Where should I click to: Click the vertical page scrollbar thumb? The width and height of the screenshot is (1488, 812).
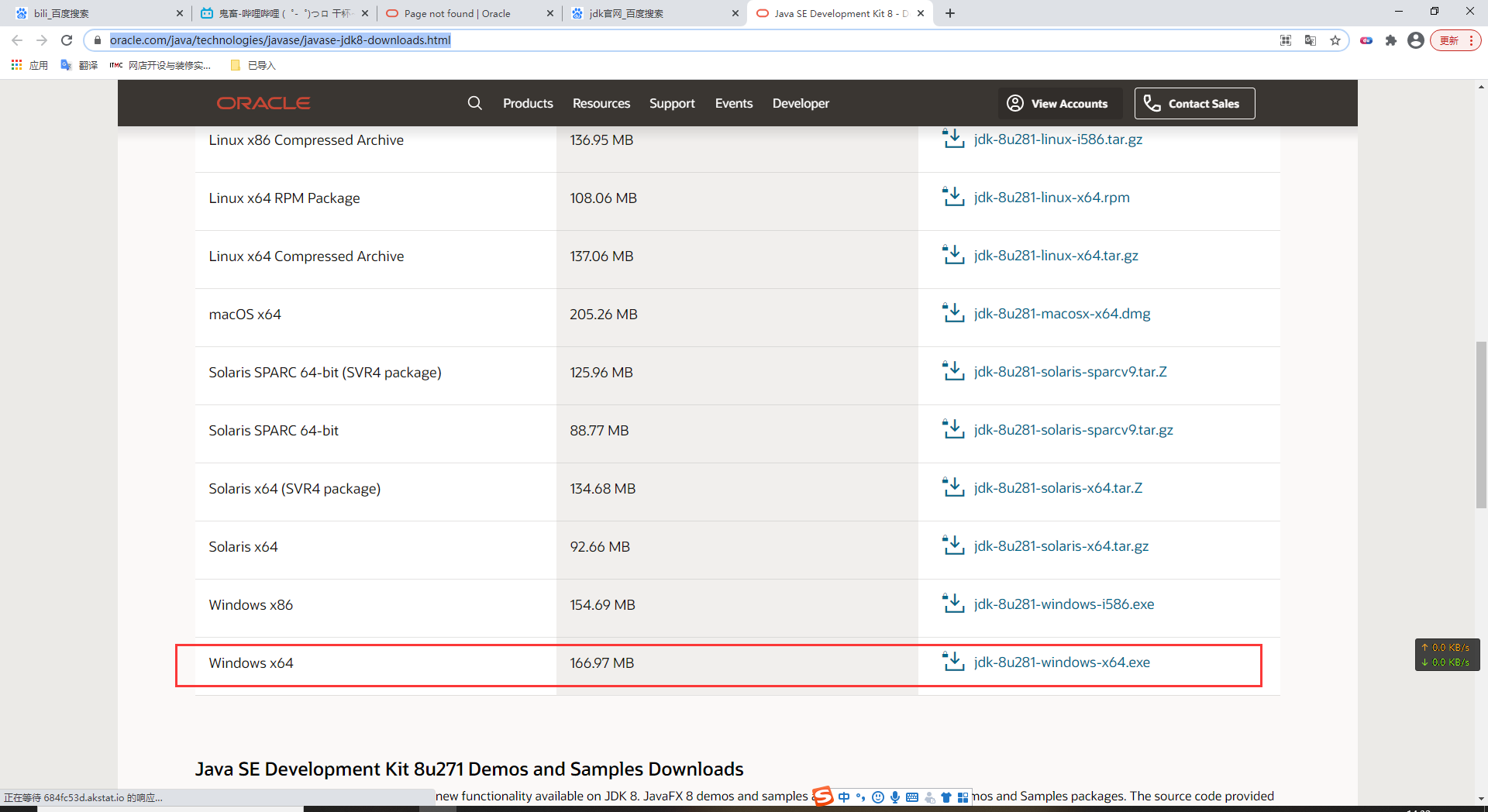tap(1481, 425)
